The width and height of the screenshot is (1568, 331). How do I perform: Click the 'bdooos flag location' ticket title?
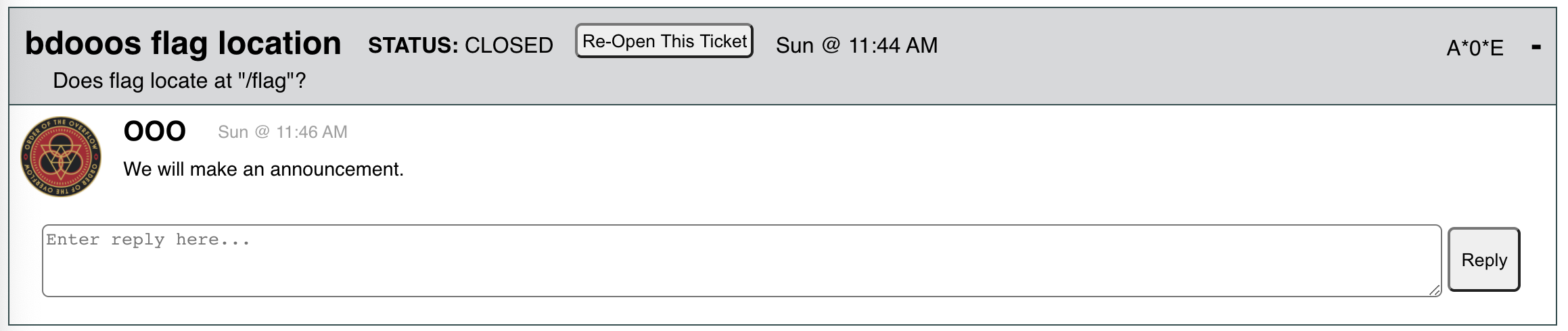(x=183, y=43)
